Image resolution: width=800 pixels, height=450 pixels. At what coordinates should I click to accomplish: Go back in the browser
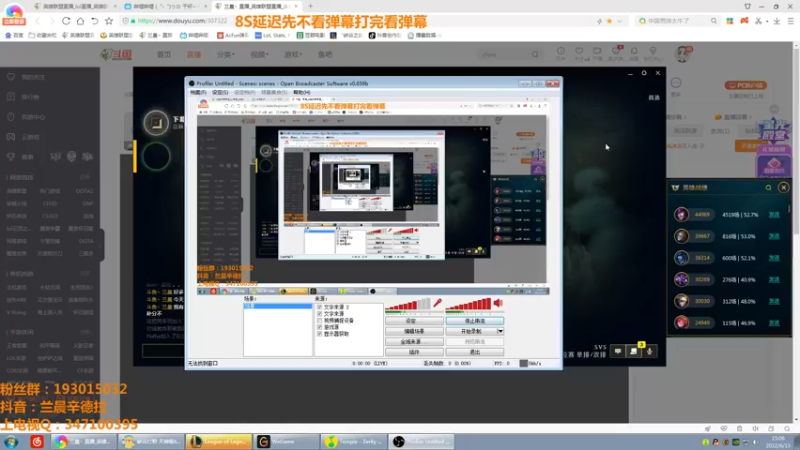[37, 21]
